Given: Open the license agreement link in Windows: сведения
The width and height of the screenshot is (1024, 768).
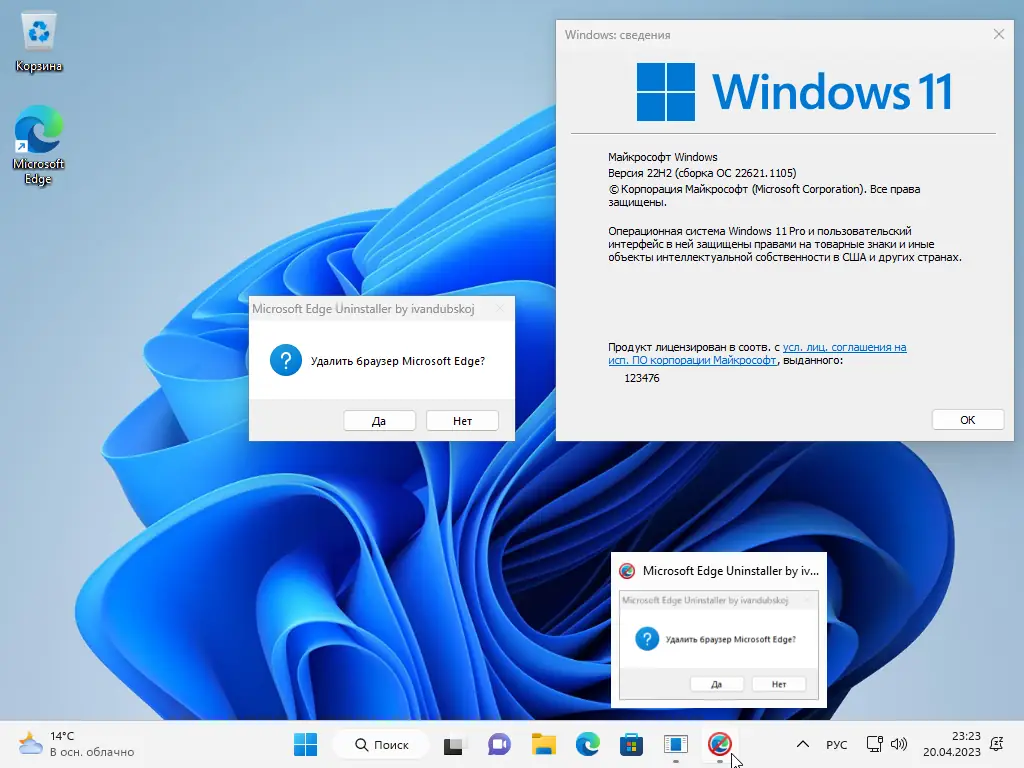Looking at the screenshot, I should (x=758, y=353).
